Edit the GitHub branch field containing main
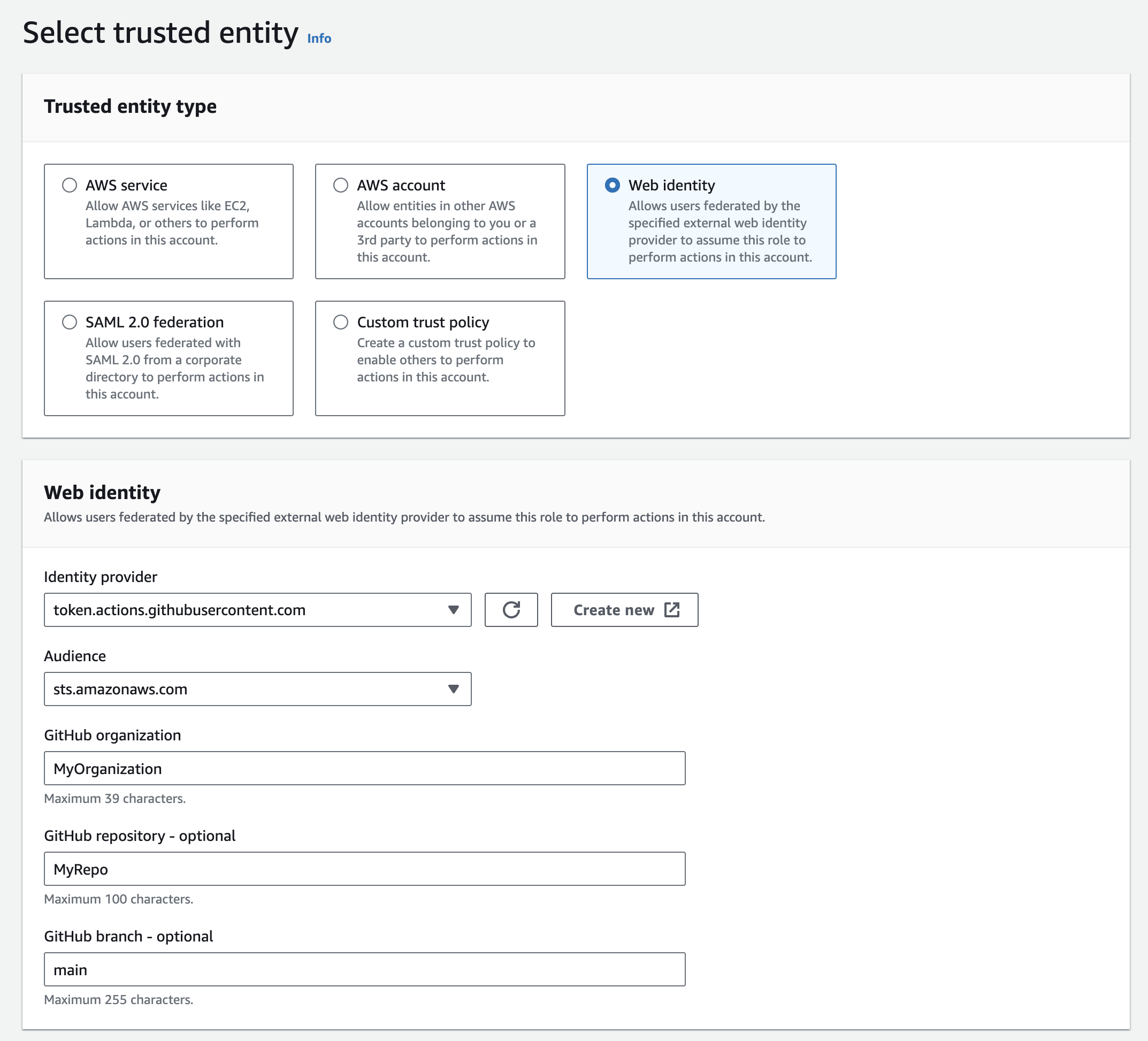Screen dimensions: 1148x1041 [x=364, y=970]
